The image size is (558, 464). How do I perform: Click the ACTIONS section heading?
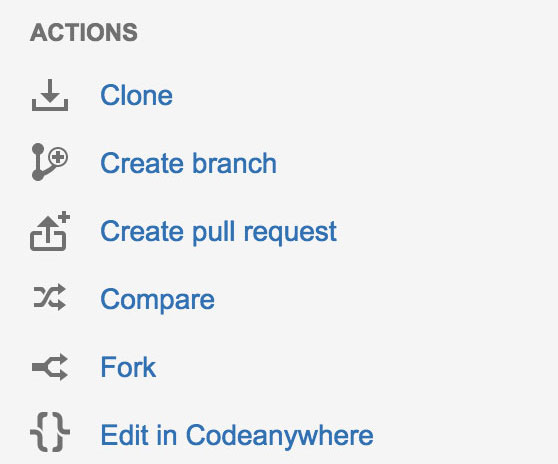(84, 32)
